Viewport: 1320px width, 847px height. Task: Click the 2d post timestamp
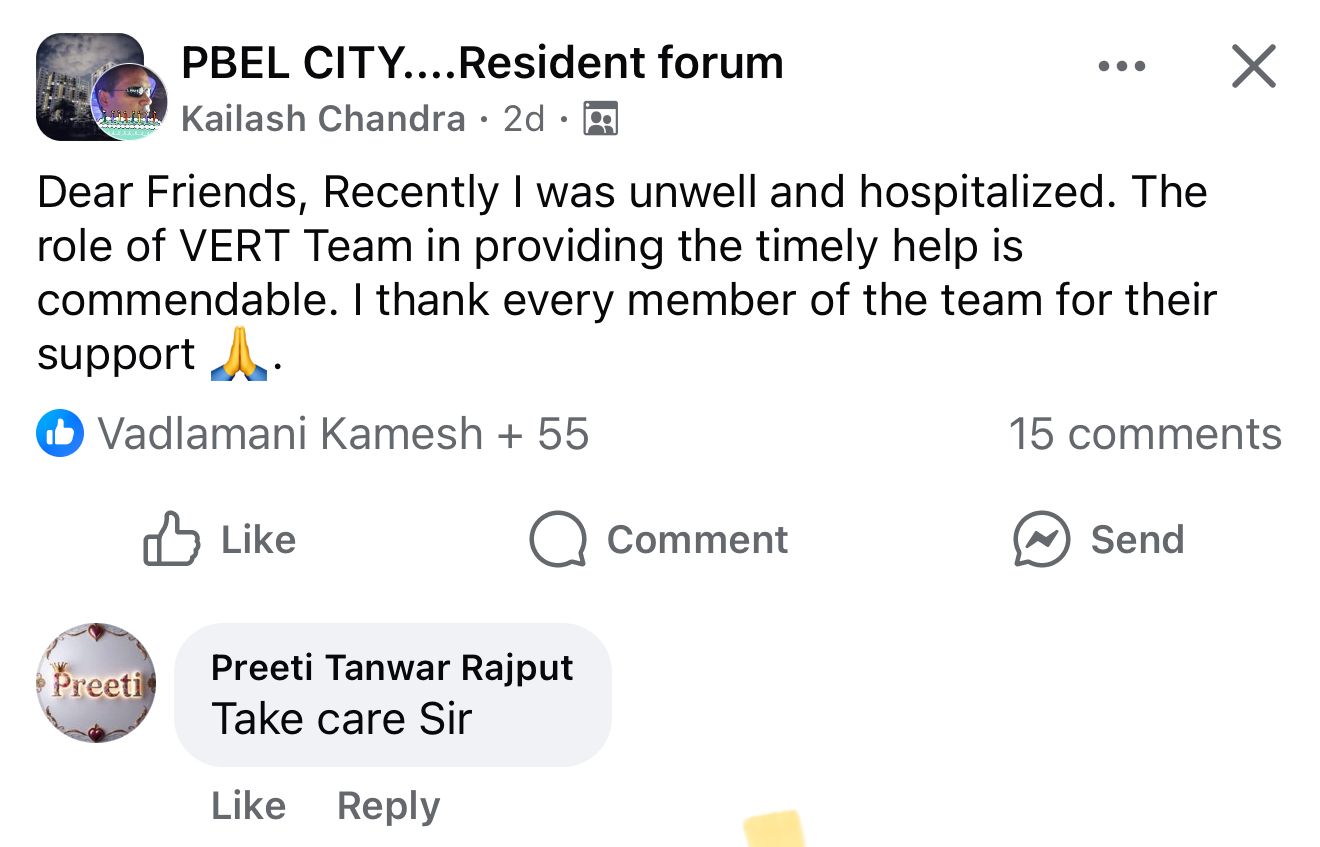tap(524, 119)
